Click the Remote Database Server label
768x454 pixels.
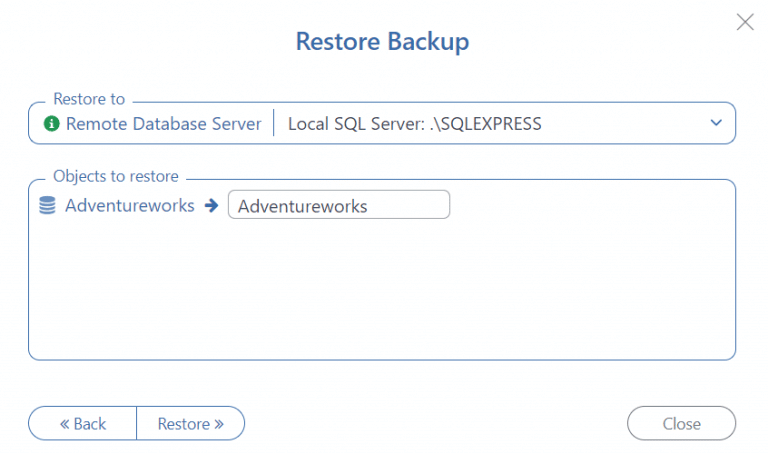pyautogui.click(x=163, y=124)
